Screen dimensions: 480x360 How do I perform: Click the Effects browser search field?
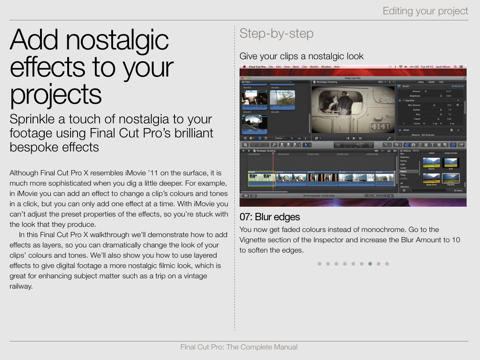[429, 190]
